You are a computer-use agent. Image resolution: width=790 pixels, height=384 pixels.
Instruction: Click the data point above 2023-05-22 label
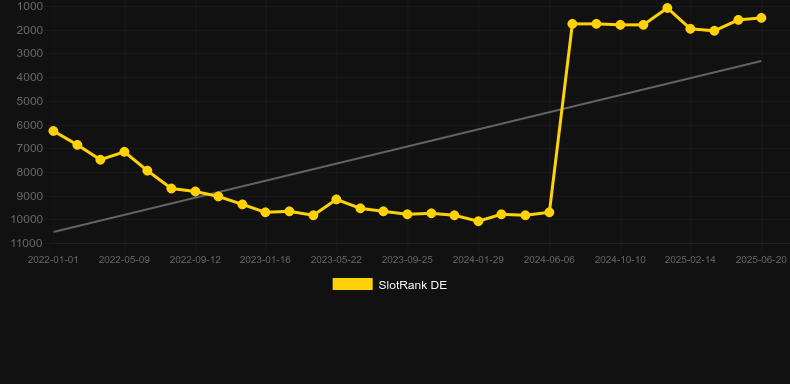[337, 200]
